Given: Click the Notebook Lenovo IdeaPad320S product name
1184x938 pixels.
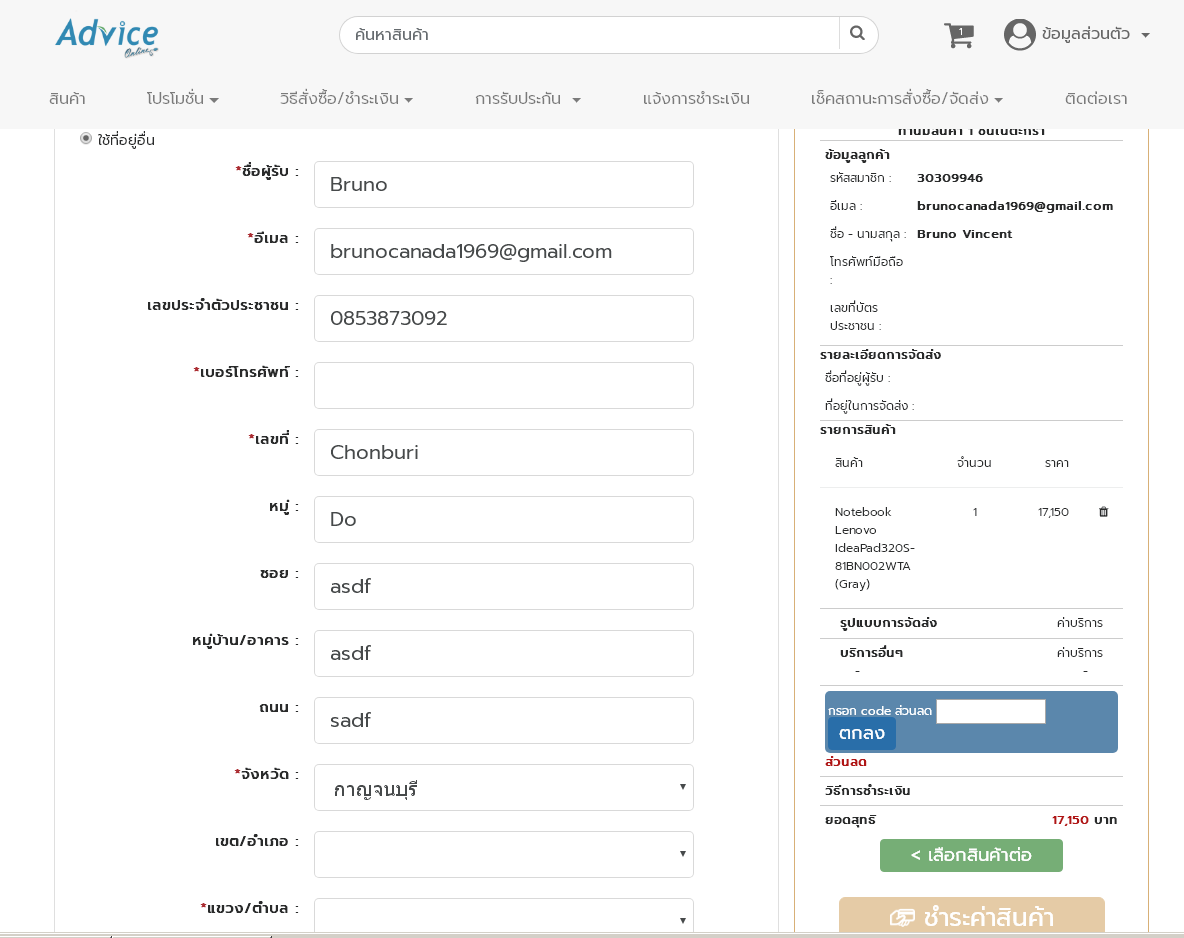Looking at the screenshot, I should point(874,548).
